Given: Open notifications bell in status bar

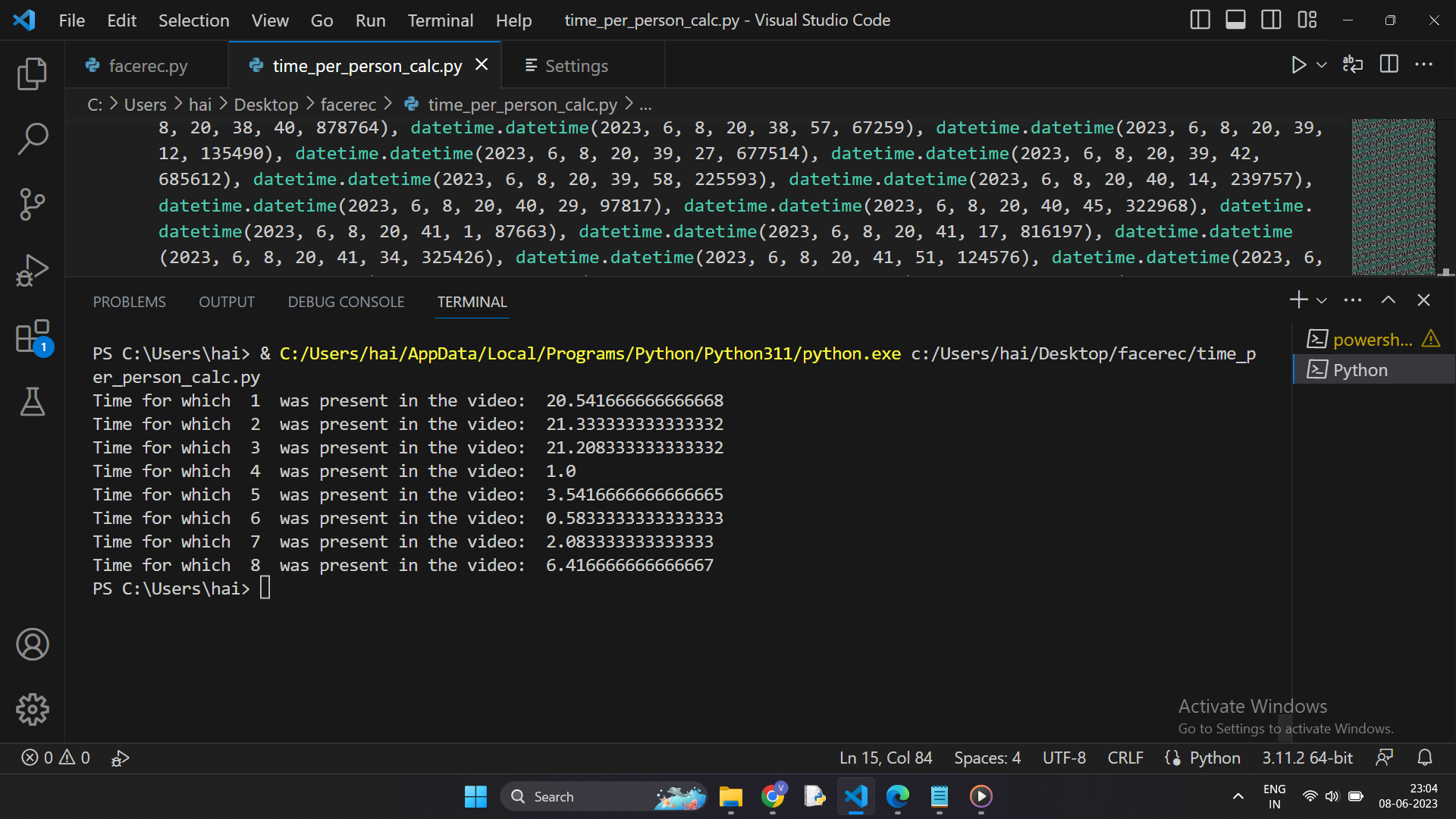Looking at the screenshot, I should coord(1425,758).
